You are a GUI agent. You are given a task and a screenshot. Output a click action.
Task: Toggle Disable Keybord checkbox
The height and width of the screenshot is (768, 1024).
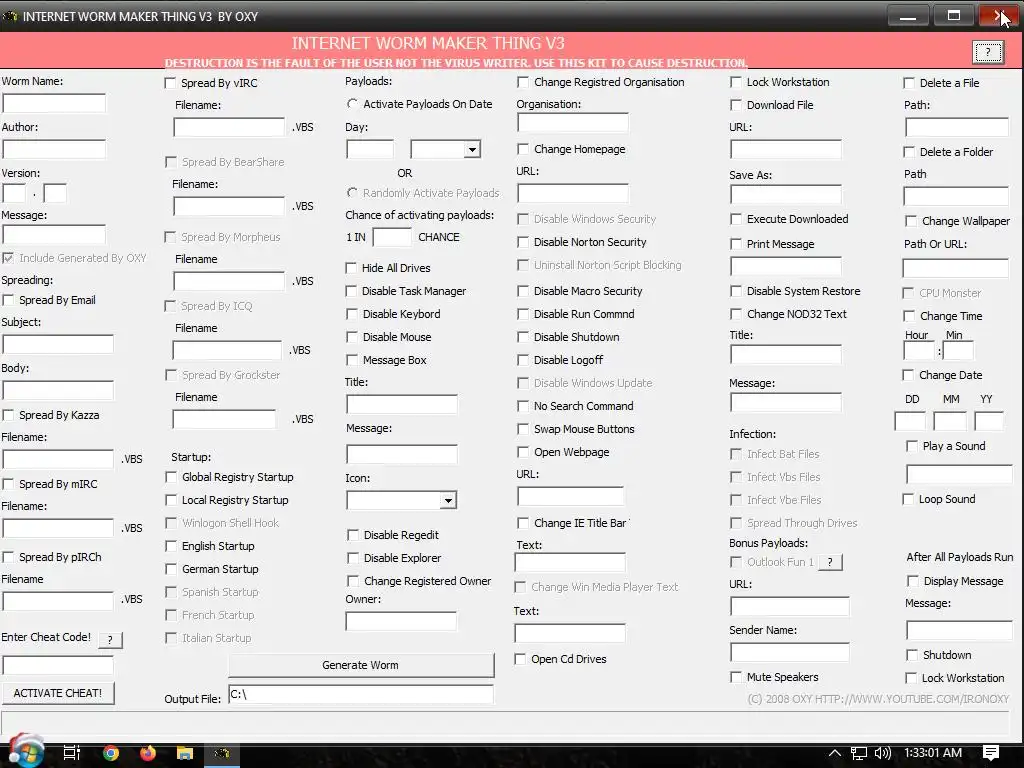tap(352, 314)
